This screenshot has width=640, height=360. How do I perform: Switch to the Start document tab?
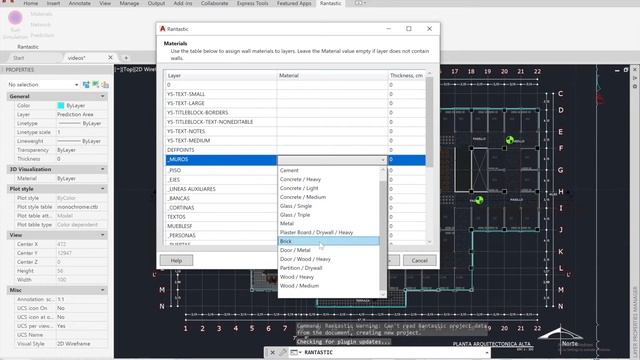coord(19,58)
